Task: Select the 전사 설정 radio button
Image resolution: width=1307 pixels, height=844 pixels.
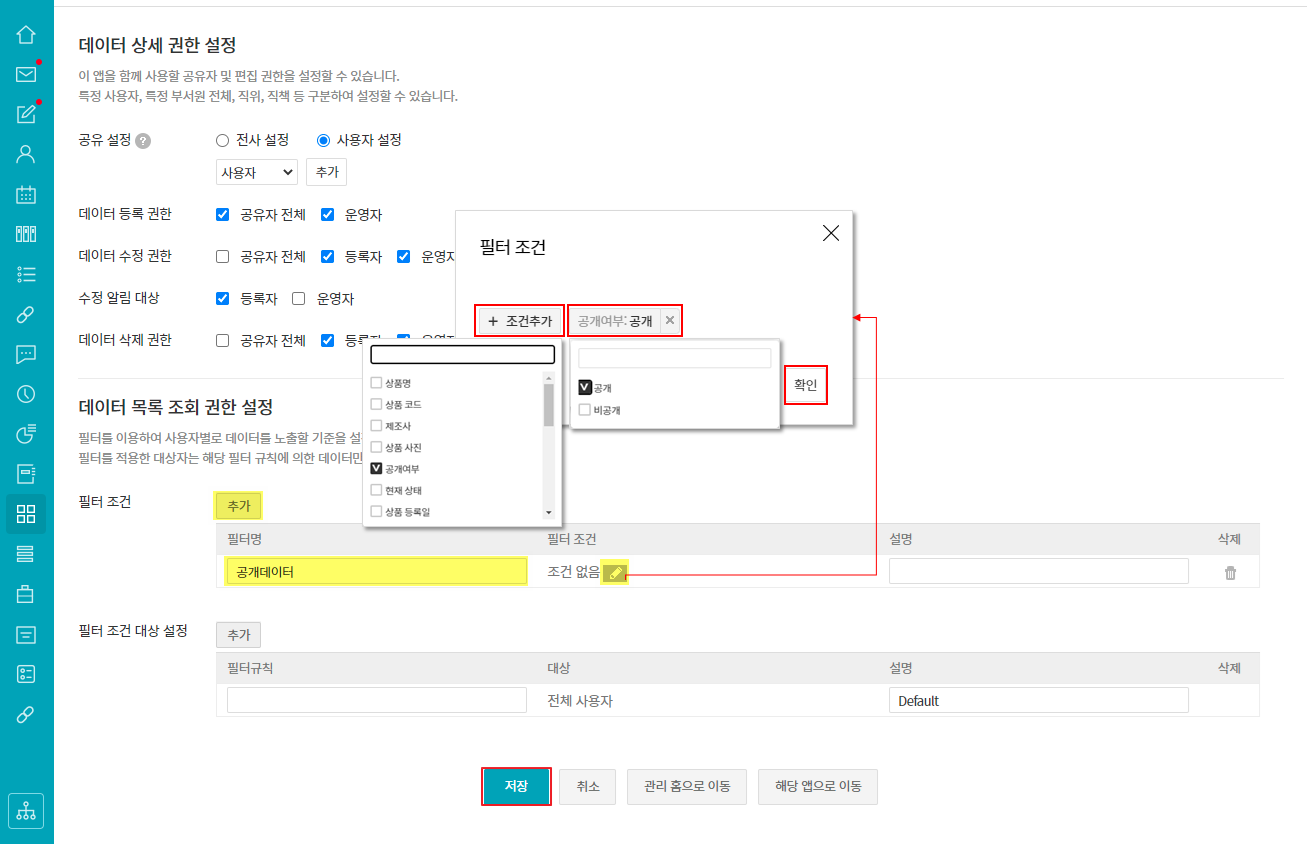Action: point(223,140)
